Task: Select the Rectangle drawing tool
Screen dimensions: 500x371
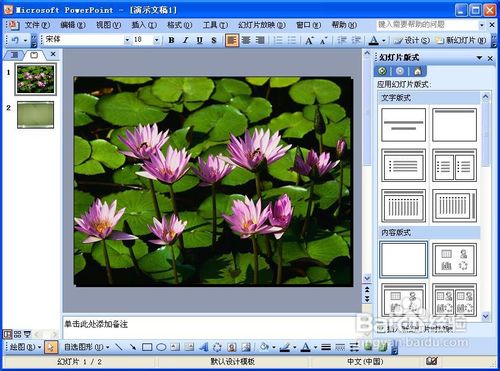Action: pos(147,347)
